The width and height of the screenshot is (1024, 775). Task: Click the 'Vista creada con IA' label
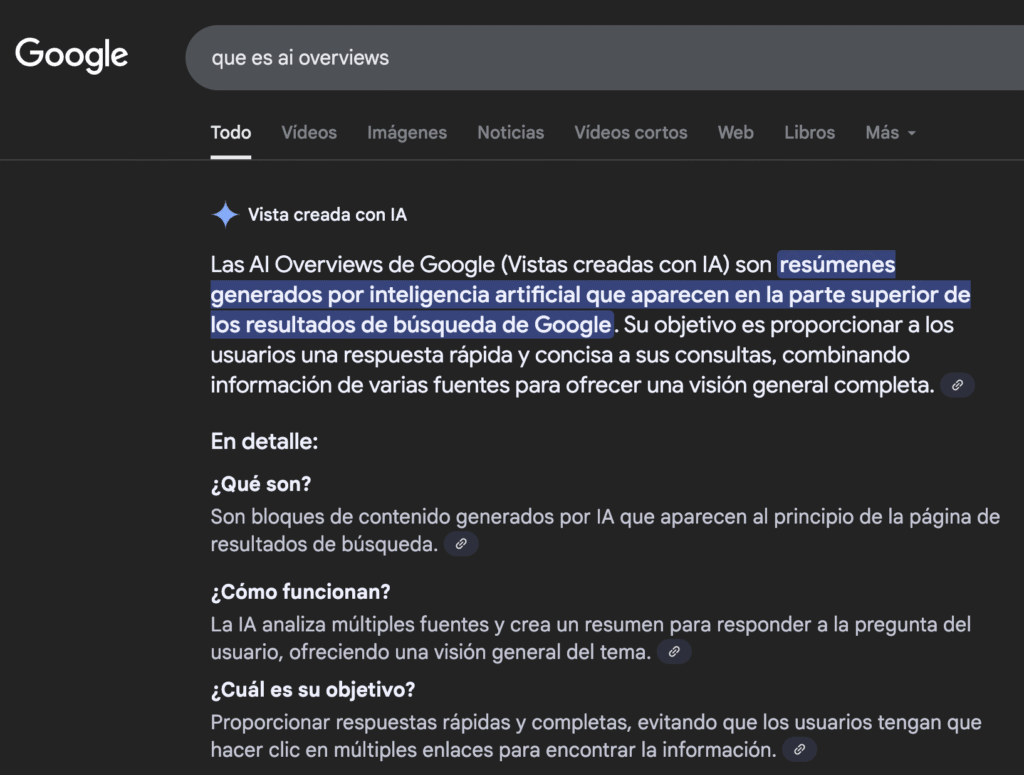pos(327,215)
